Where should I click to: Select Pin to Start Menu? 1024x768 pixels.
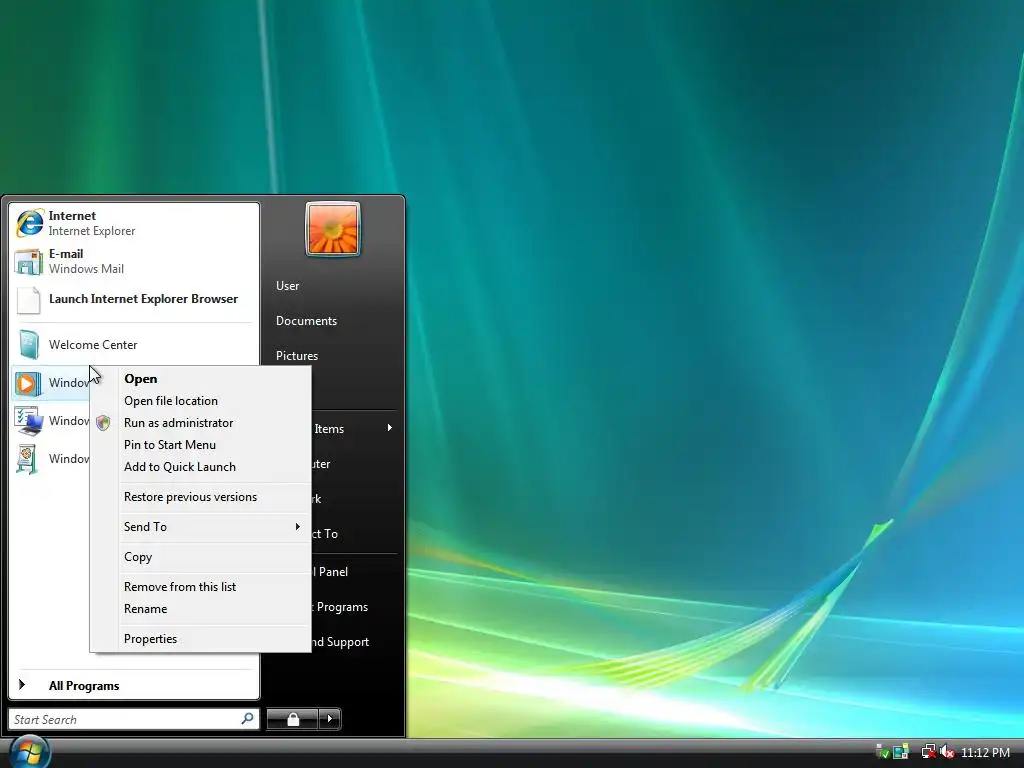tap(200, 445)
